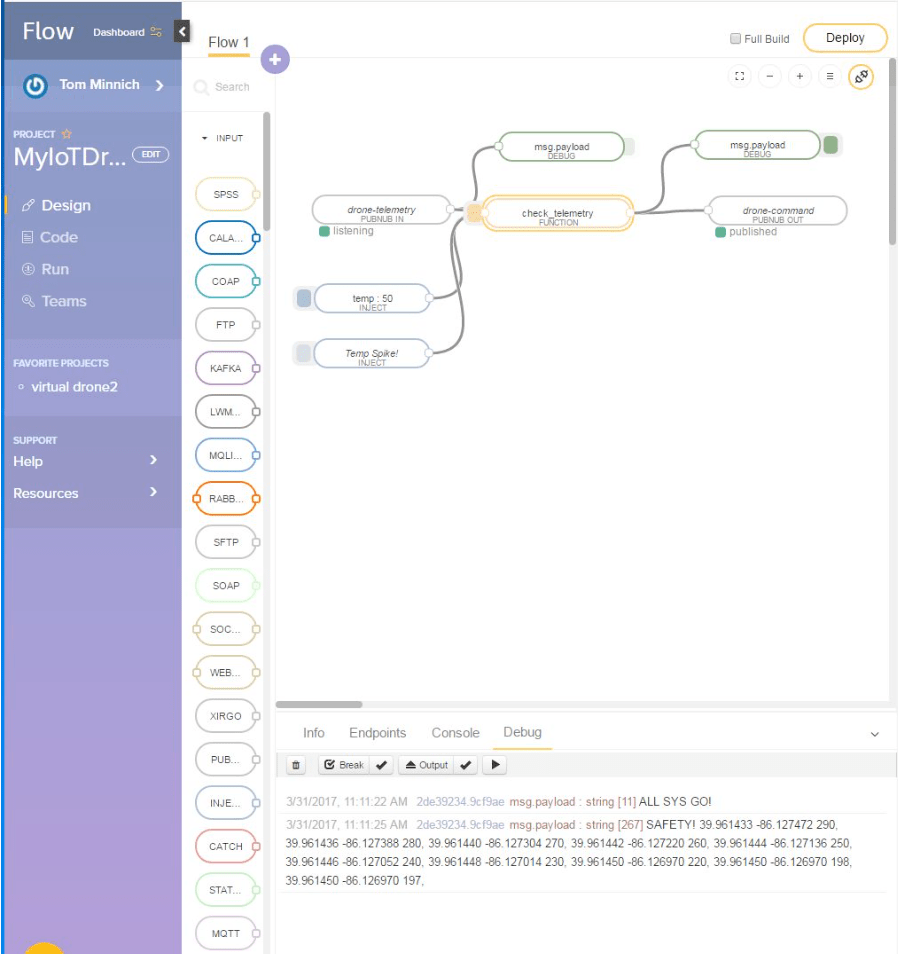Clear debug log with trash icon
This screenshot has height=954, width=898.
coord(296,765)
